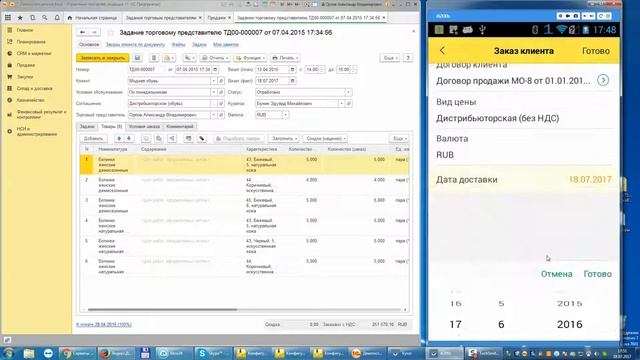The image size is (640, 360).
Task: Expand Торговый представитель dropdown arrow
Action: 213,115
